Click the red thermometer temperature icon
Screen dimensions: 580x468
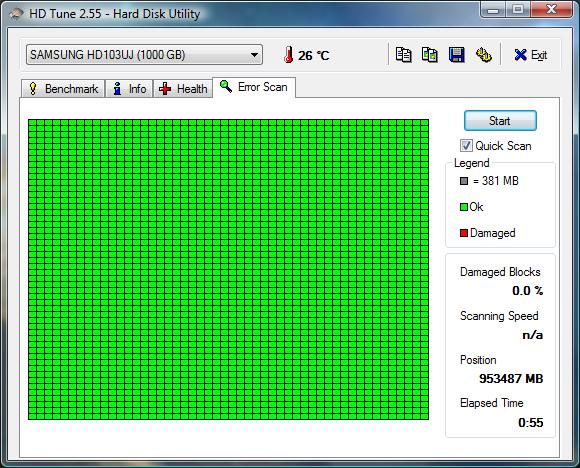tap(289, 55)
